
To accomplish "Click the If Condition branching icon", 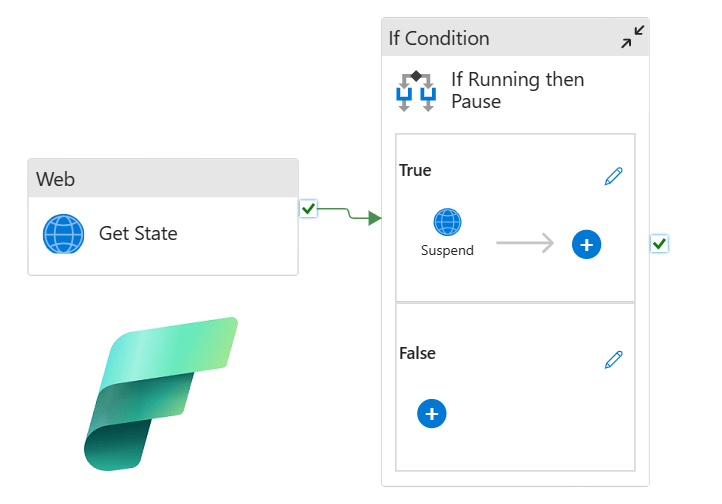I will pyautogui.click(x=416, y=91).
